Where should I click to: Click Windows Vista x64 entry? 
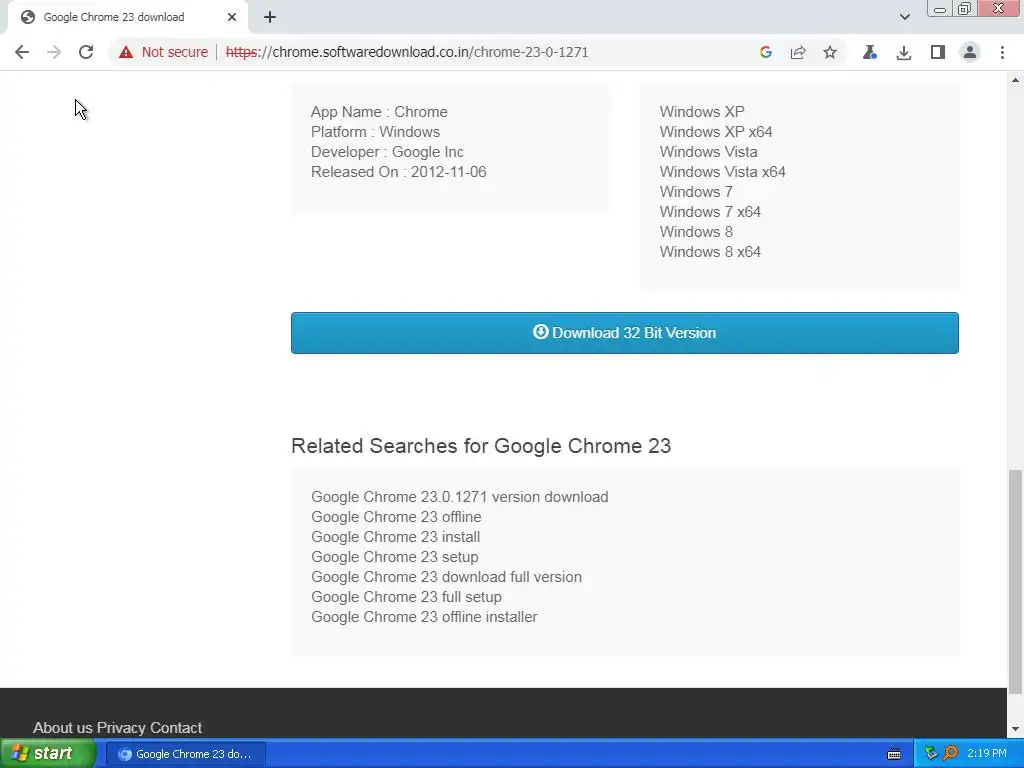(x=723, y=172)
